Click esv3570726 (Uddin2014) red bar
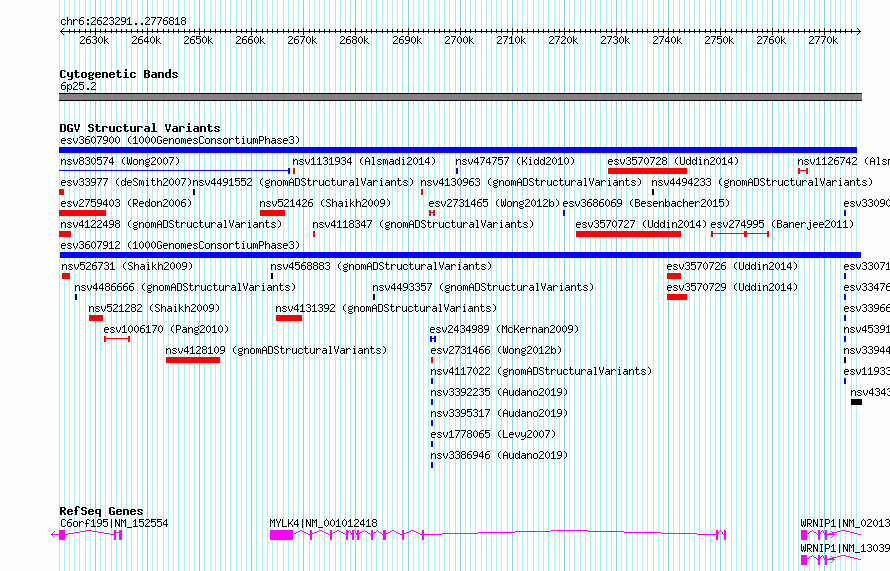This screenshot has height=571, width=890. point(674,276)
